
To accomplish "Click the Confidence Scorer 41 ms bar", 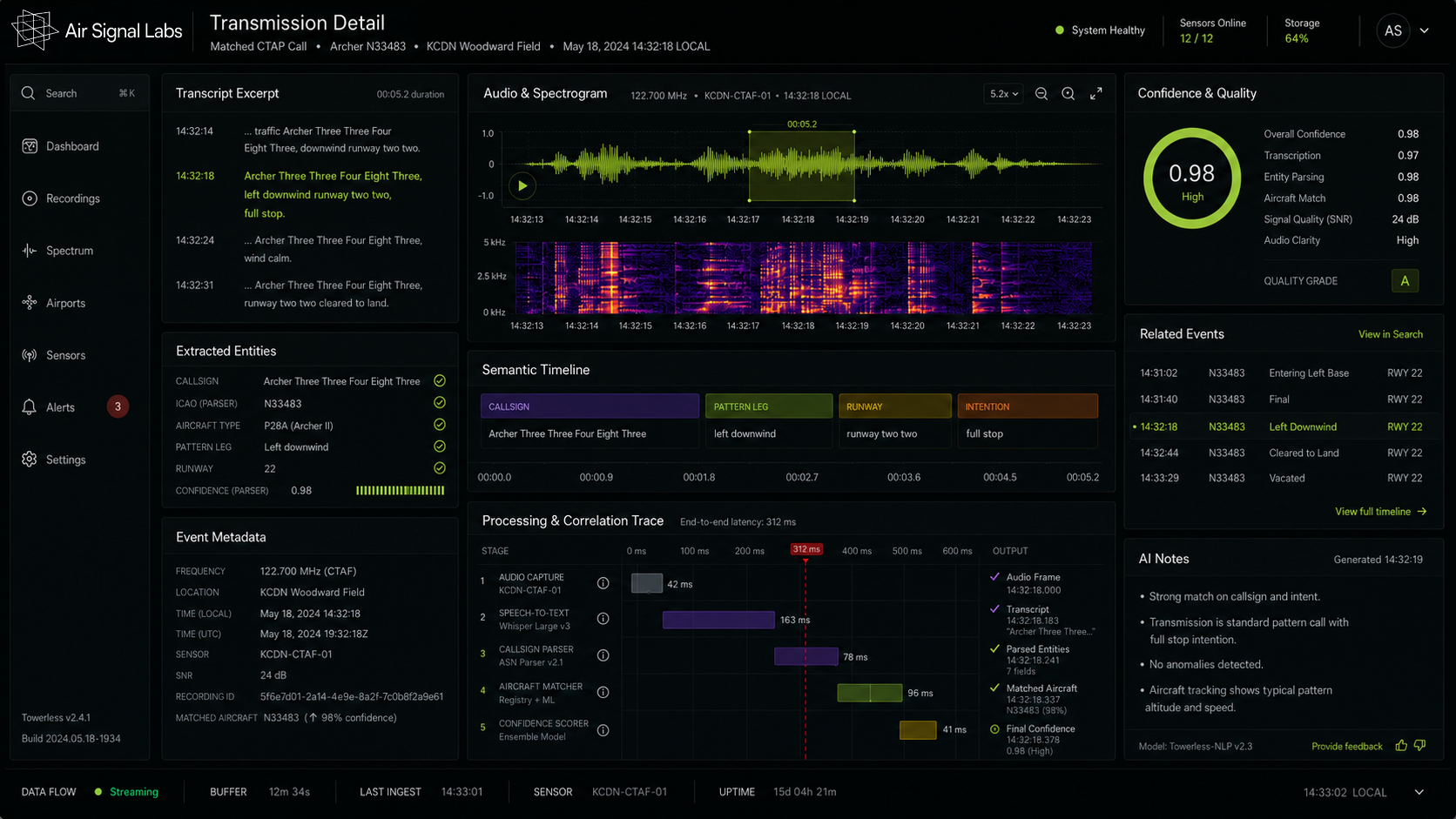I will click(918, 729).
